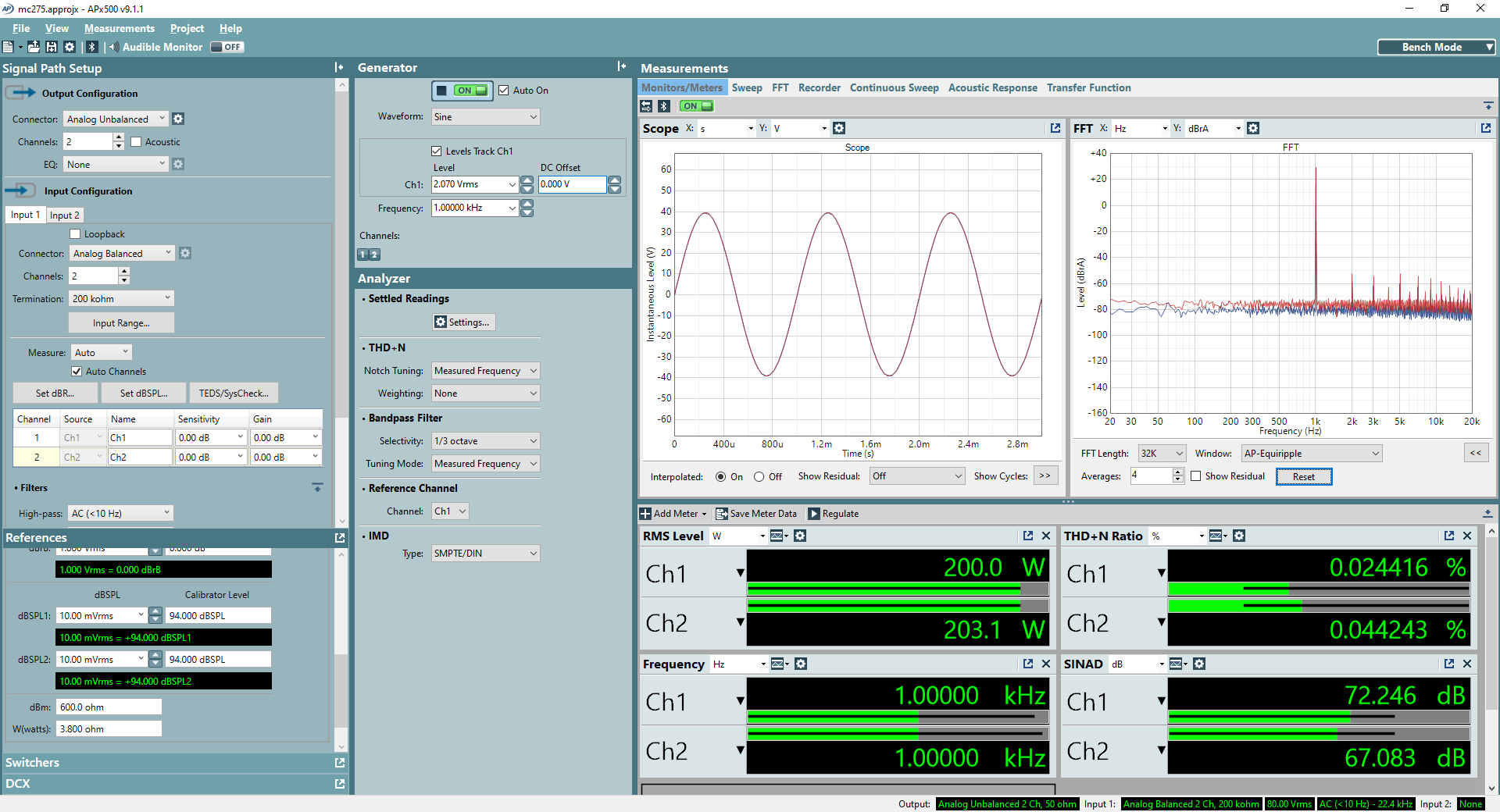Open the Waveform Sine dropdown
Viewport: 1500px width, 812px height.
pyautogui.click(x=486, y=117)
